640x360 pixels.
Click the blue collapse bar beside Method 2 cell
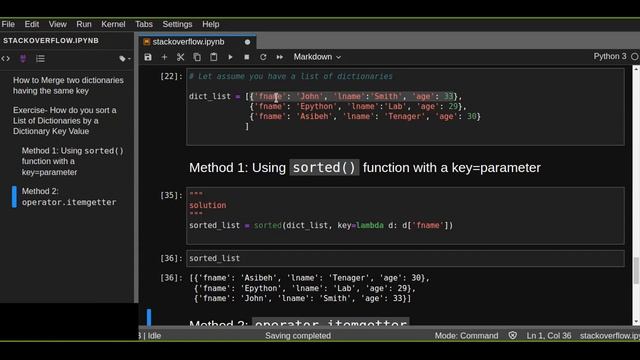149,318
